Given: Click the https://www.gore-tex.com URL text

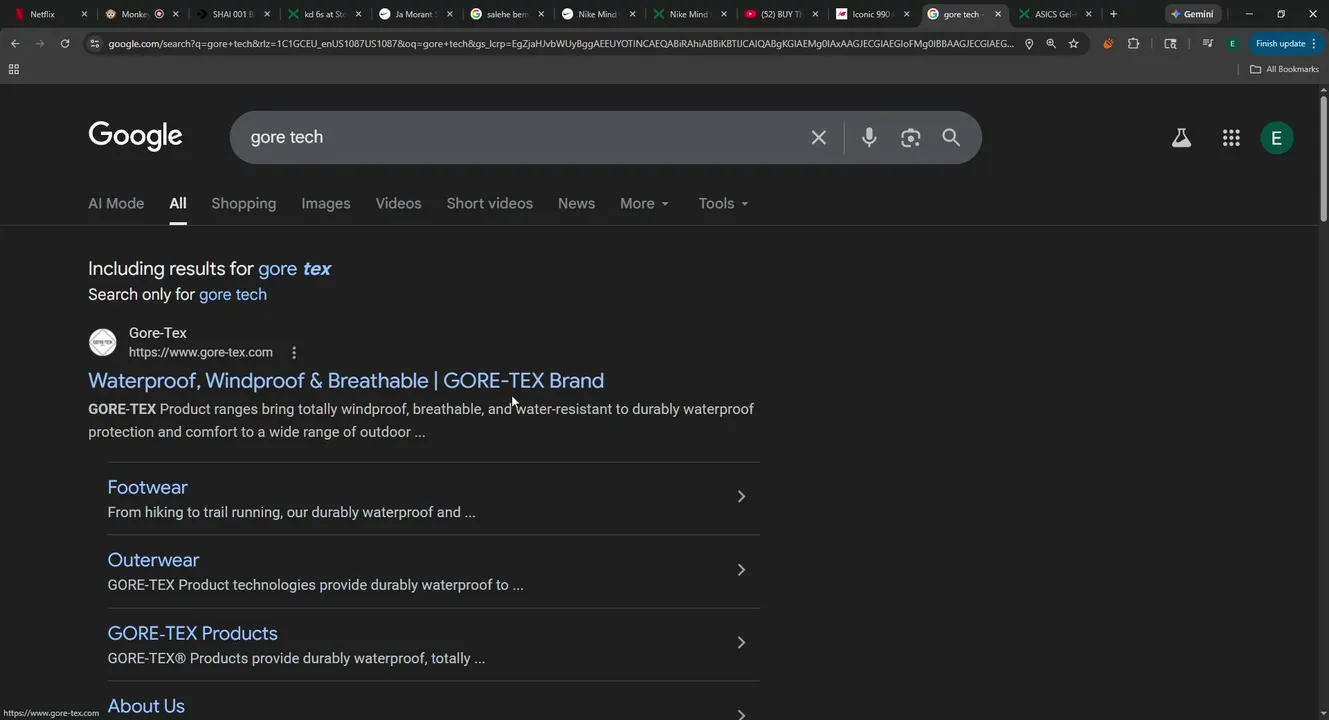Looking at the screenshot, I should [201, 353].
